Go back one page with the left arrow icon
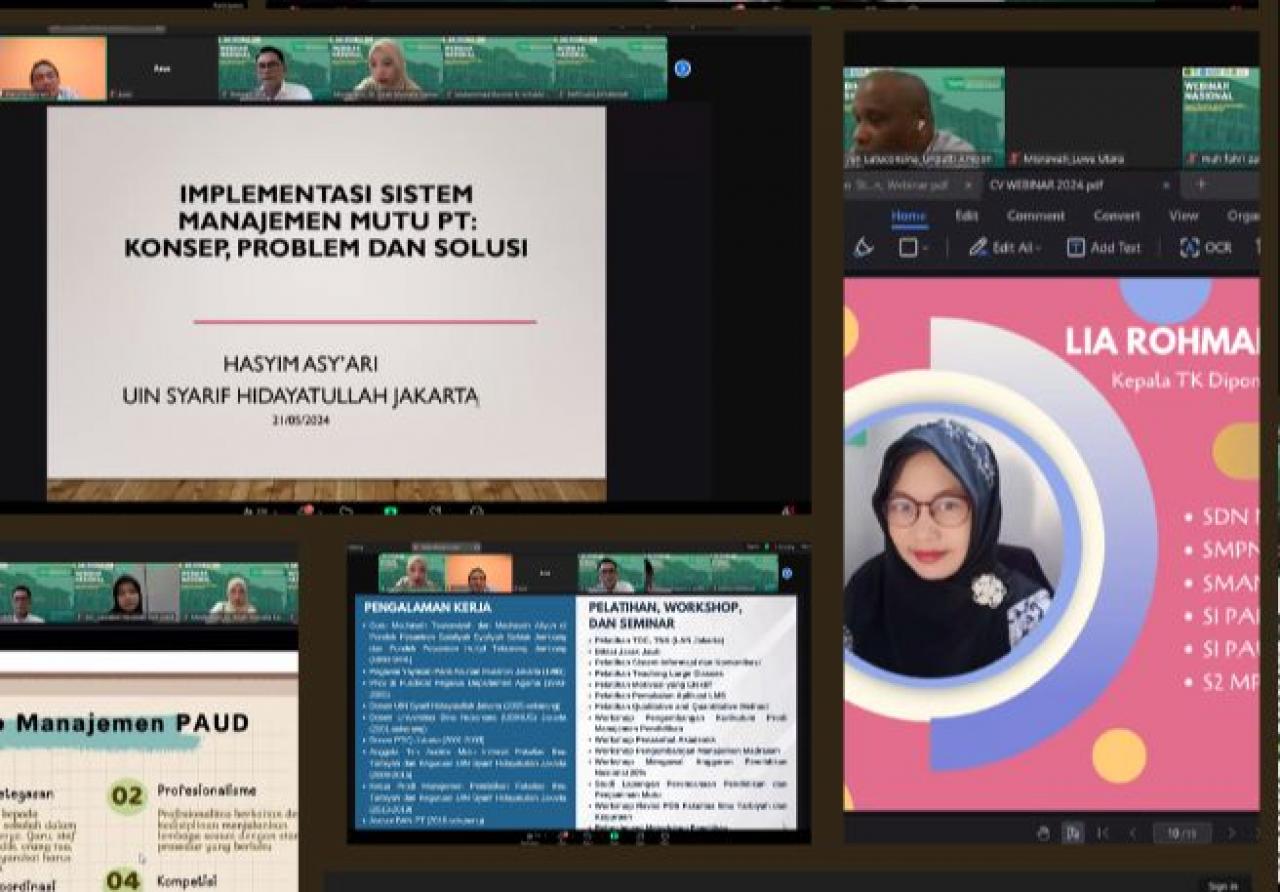This screenshot has height=892, width=1280. [x=1133, y=832]
